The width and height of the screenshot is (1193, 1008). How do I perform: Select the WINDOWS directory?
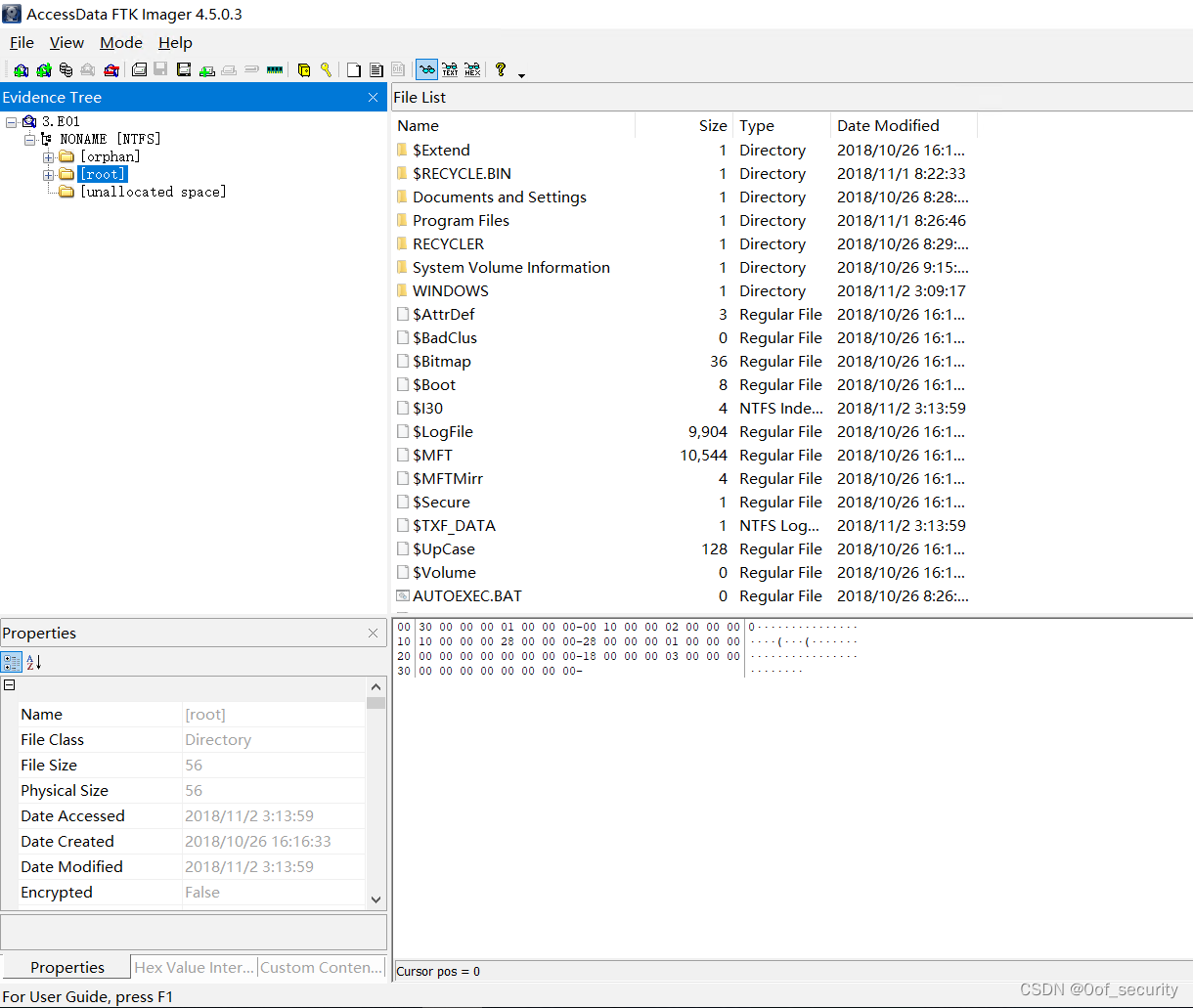tap(451, 290)
